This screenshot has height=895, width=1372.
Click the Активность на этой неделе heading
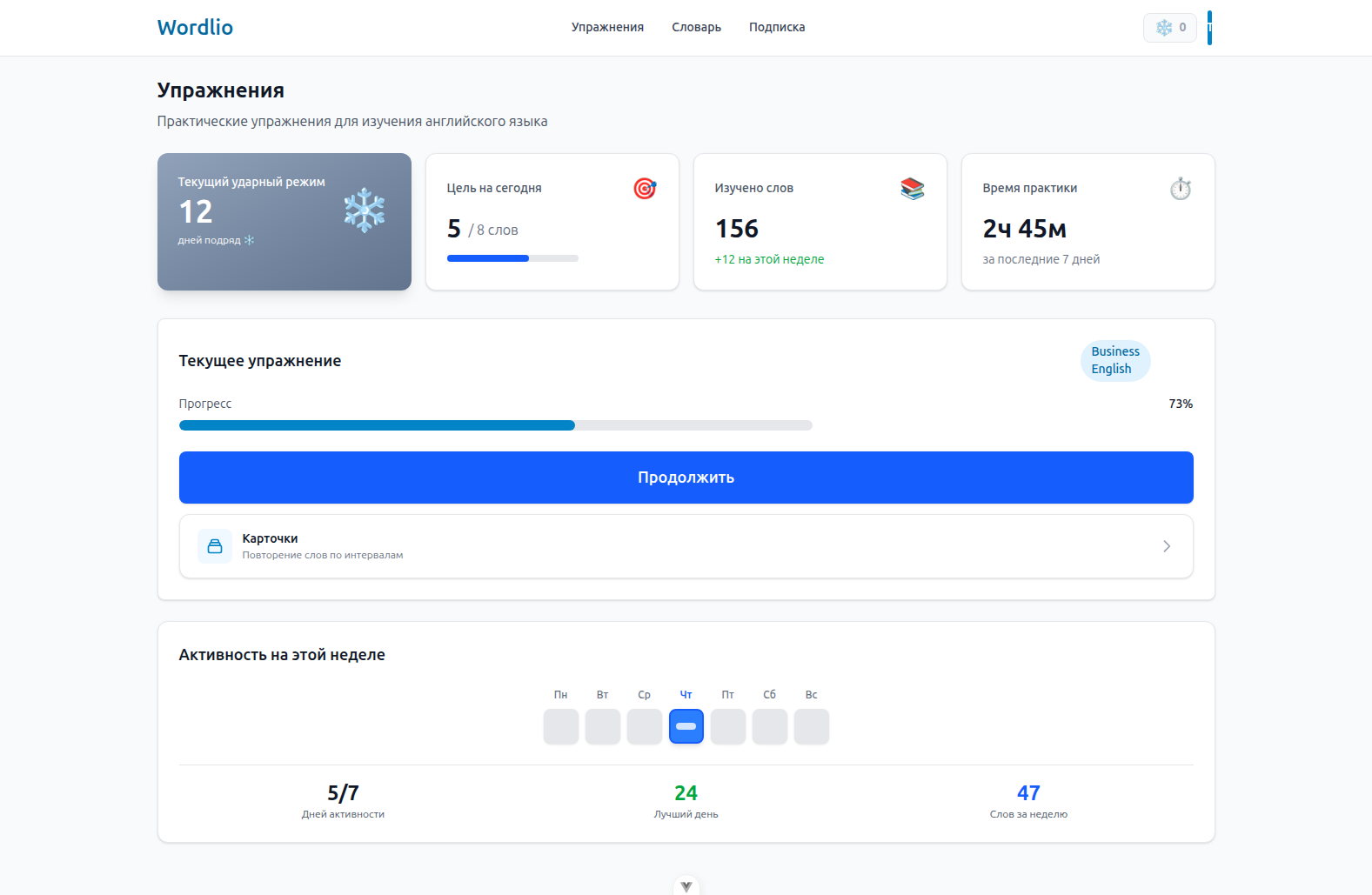(x=282, y=655)
